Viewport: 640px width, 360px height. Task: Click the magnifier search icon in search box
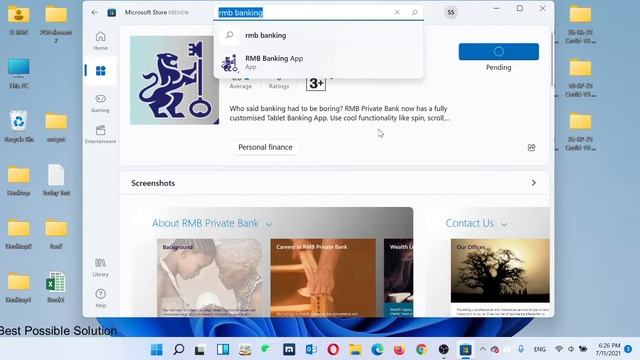414,12
